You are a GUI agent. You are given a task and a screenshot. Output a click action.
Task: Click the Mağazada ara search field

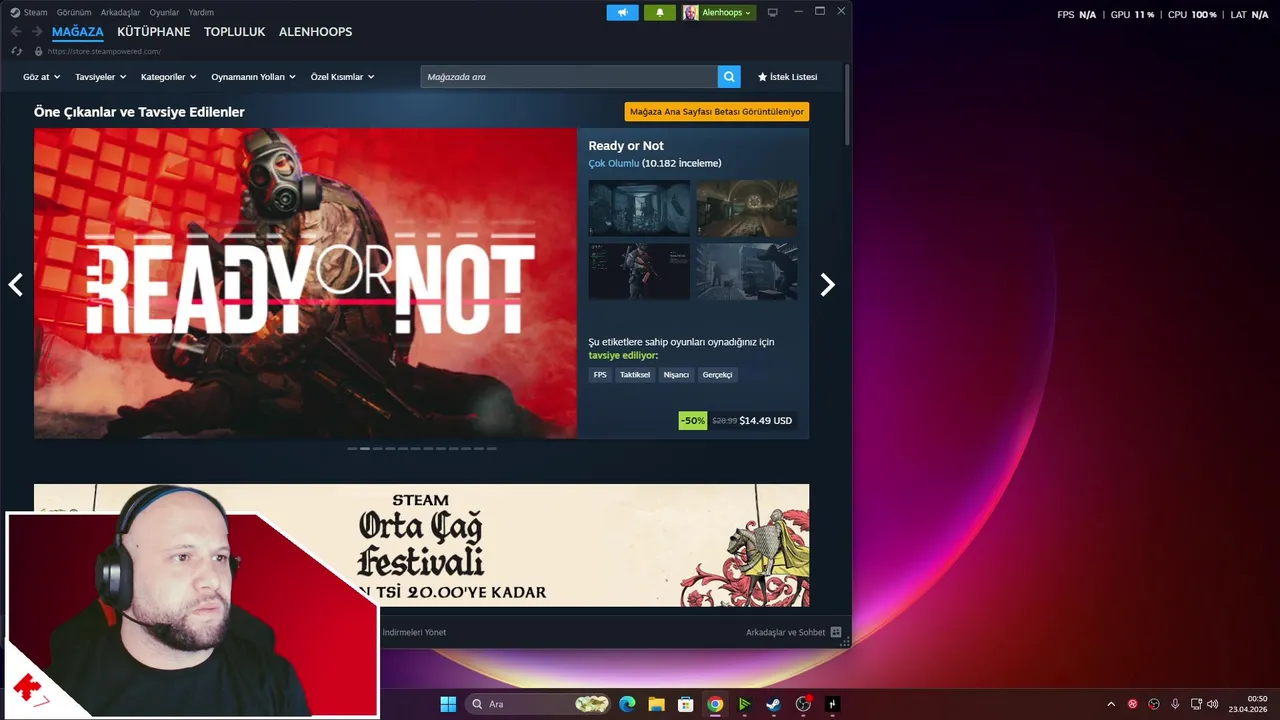click(569, 76)
